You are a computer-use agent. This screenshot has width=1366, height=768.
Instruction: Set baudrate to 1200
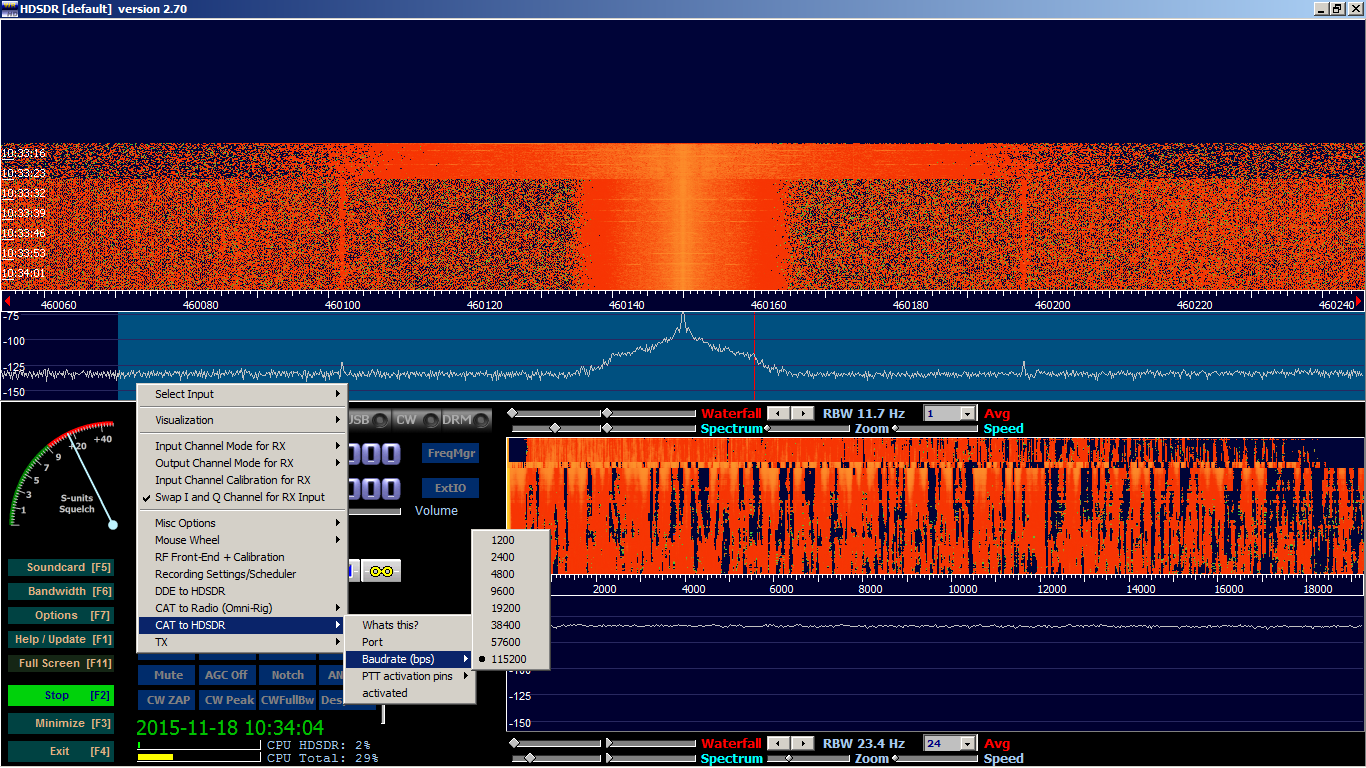point(509,540)
